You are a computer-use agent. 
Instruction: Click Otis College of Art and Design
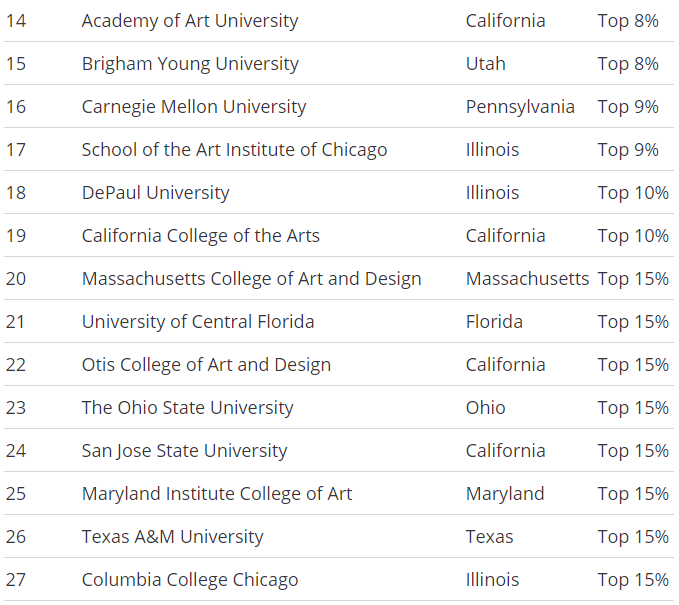(206, 365)
